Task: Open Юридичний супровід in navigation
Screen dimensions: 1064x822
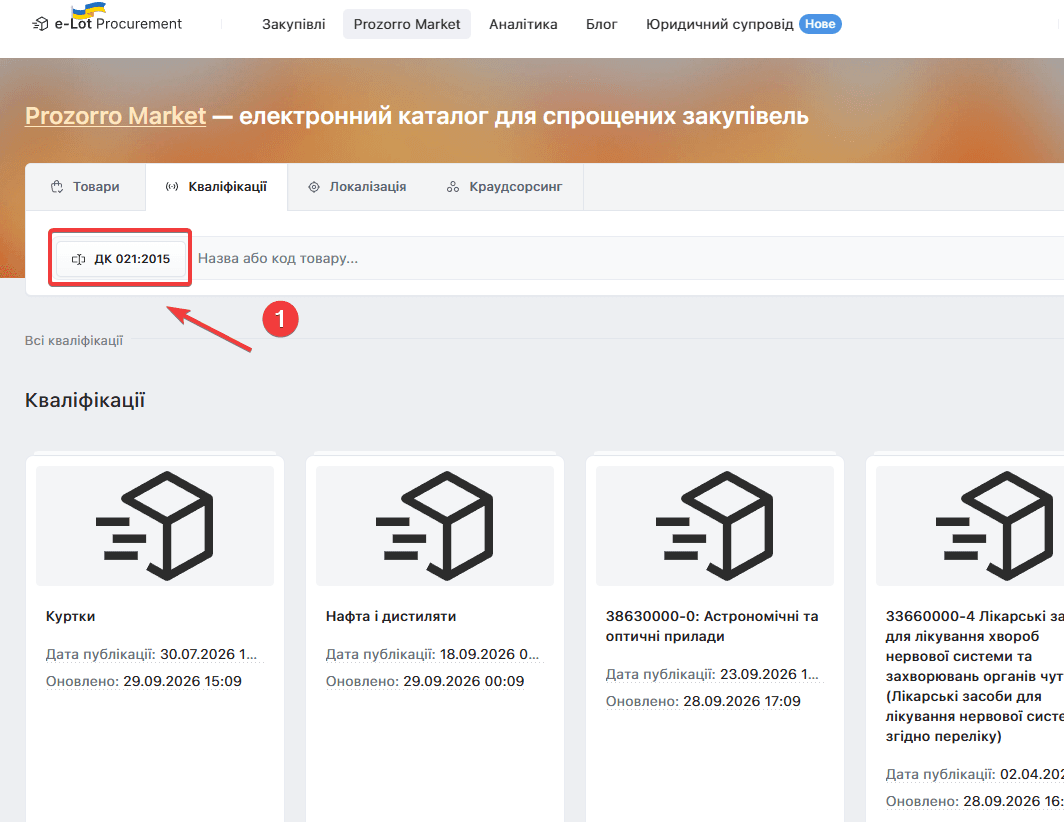Action: click(719, 24)
